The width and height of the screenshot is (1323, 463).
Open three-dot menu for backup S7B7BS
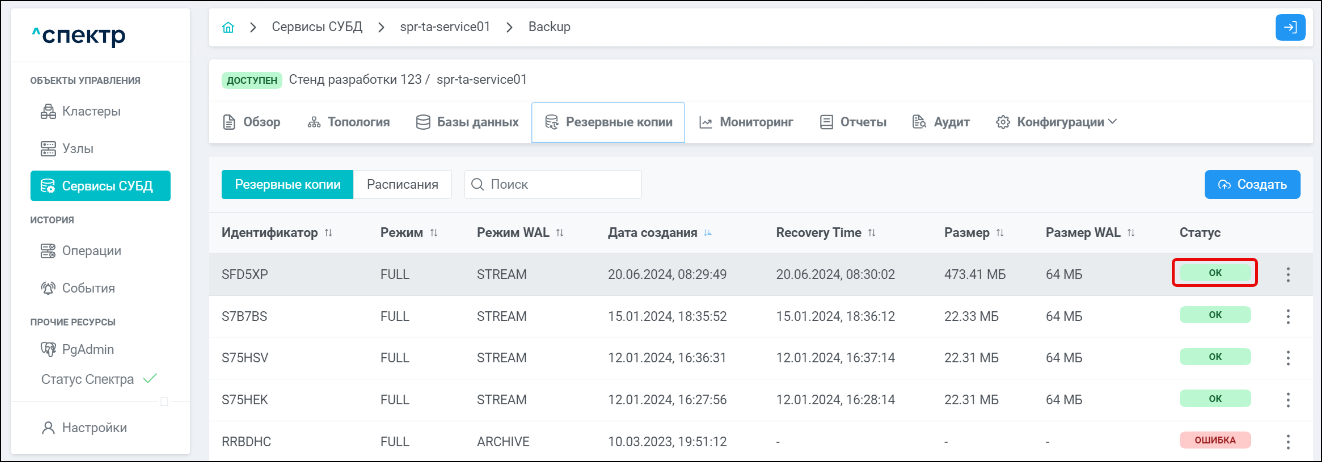[1288, 317]
